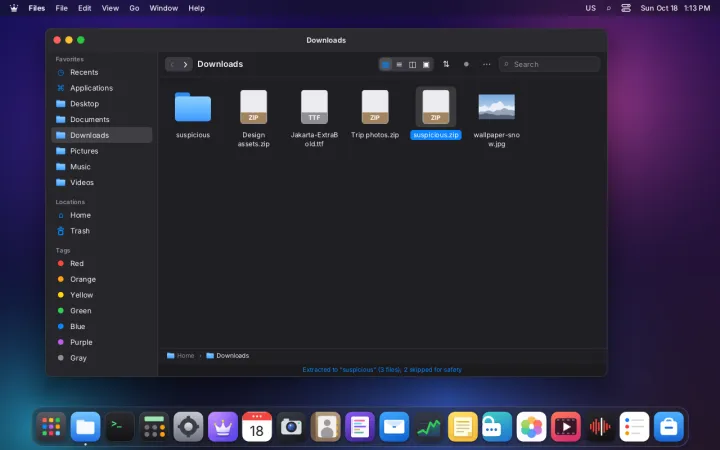Go forward with the right chevron
720x450 pixels.
click(185, 64)
